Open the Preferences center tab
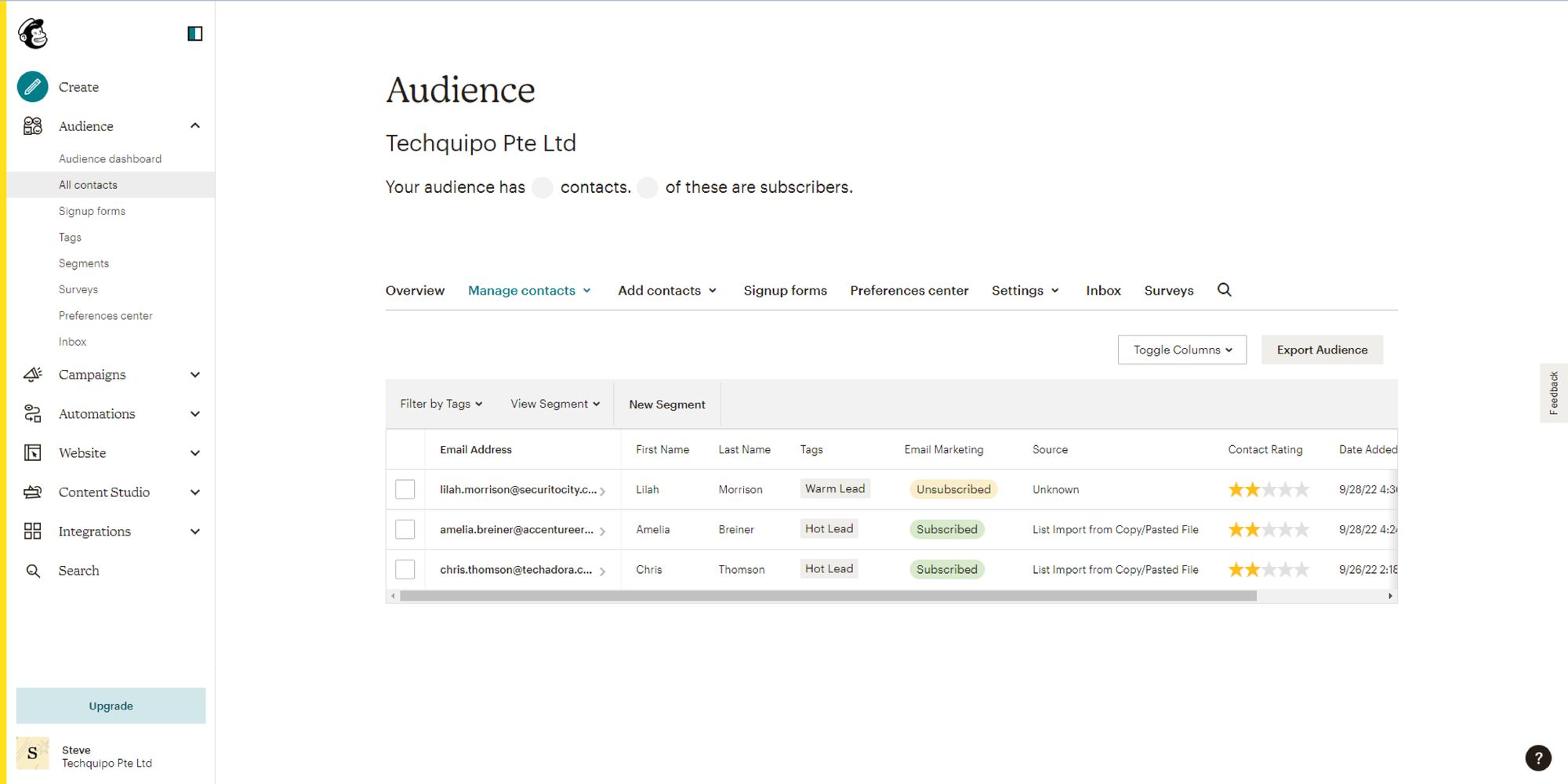 [909, 290]
